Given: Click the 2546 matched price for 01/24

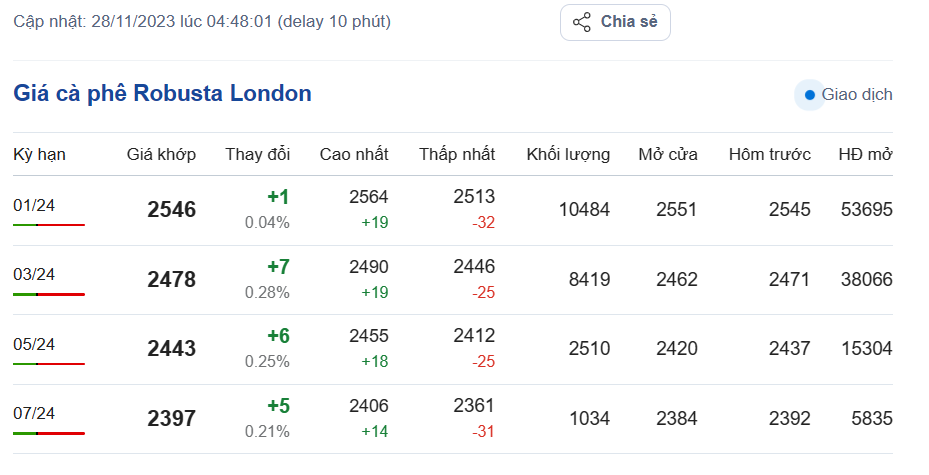Looking at the screenshot, I should (171, 210).
